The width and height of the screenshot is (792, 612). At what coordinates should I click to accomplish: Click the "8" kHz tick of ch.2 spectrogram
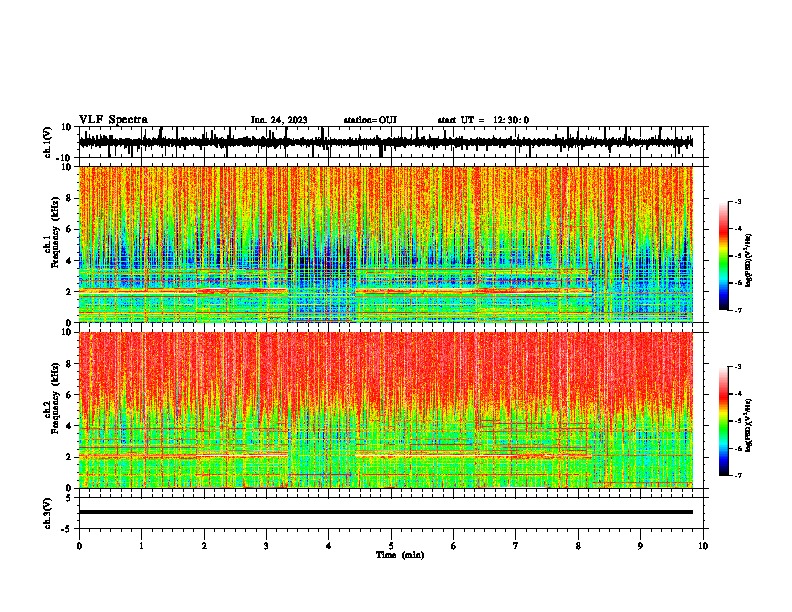point(69,364)
